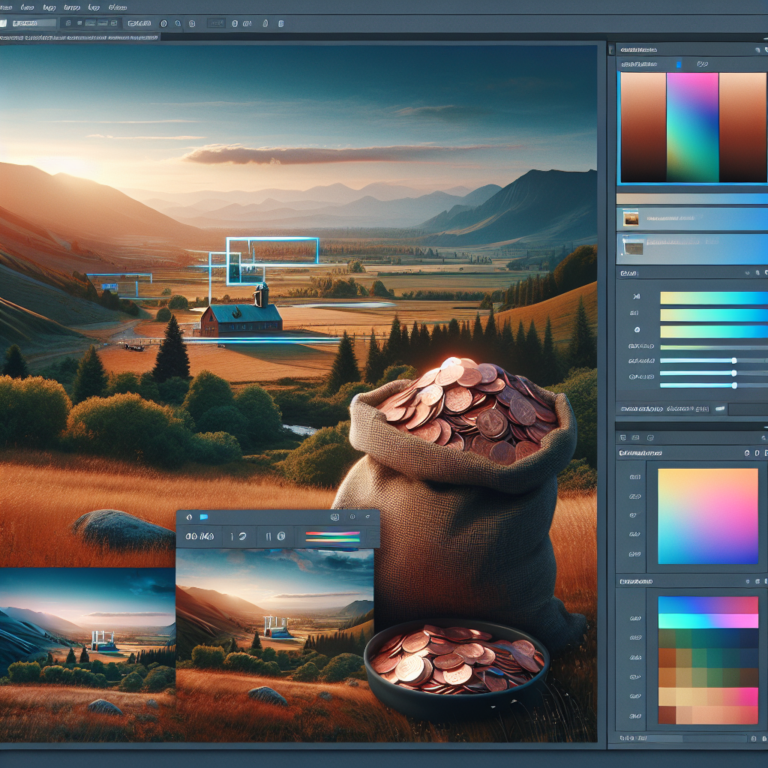Select the blue top strip in the swatches palette
The height and width of the screenshot is (768, 768).
click(x=708, y=605)
